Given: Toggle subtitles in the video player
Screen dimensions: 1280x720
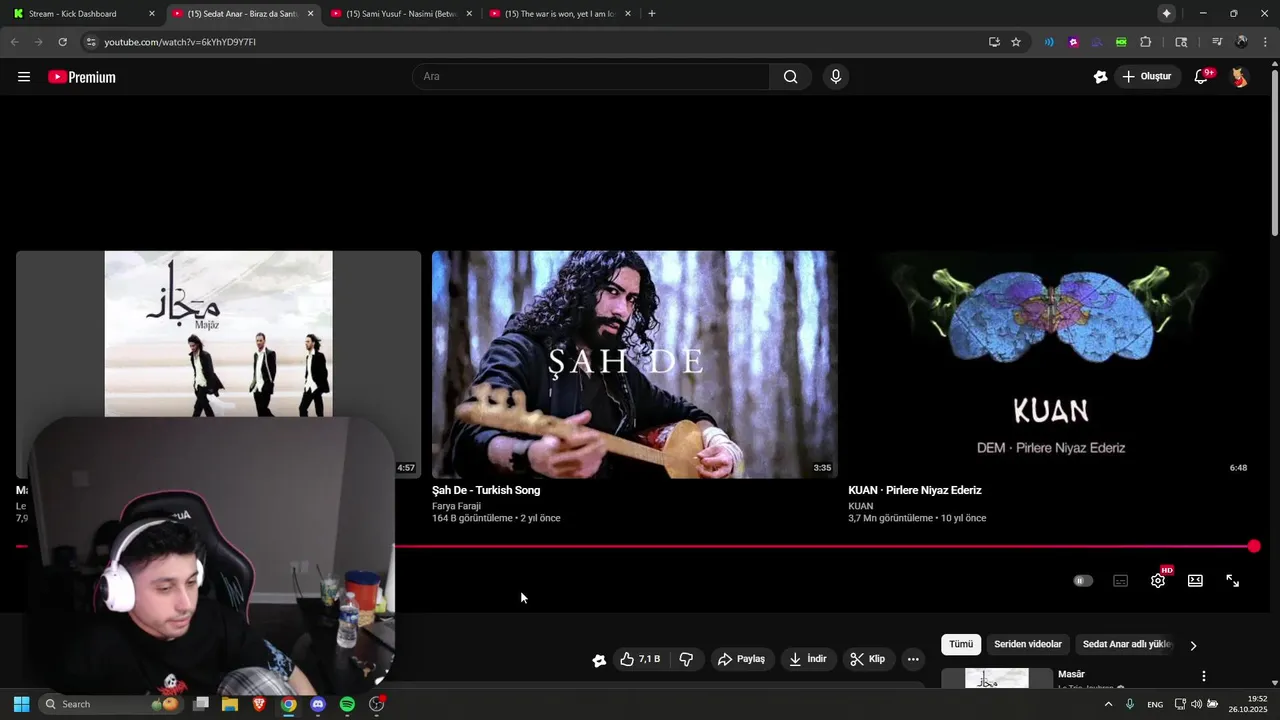Looking at the screenshot, I should pos(1120,581).
